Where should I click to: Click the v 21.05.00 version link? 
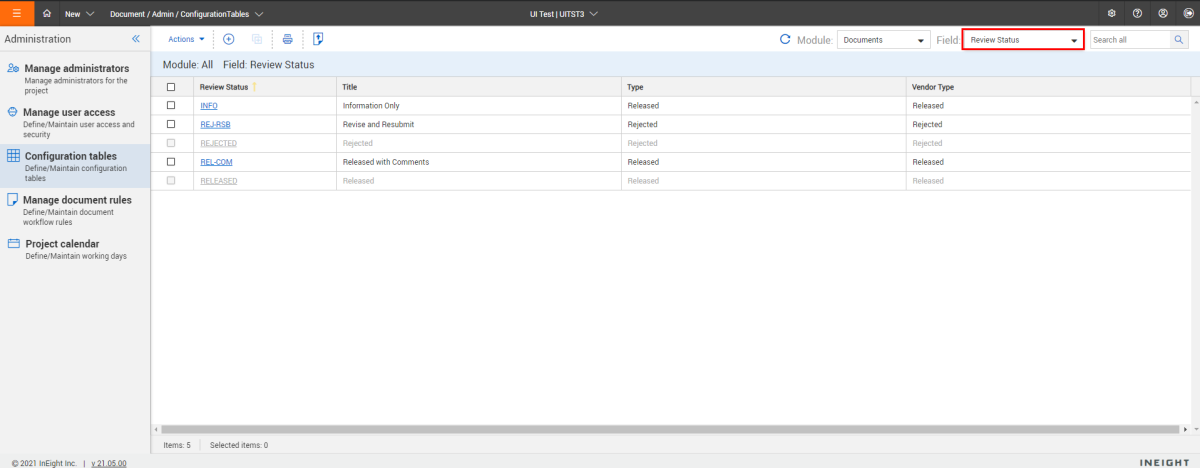pyautogui.click(x=108, y=463)
